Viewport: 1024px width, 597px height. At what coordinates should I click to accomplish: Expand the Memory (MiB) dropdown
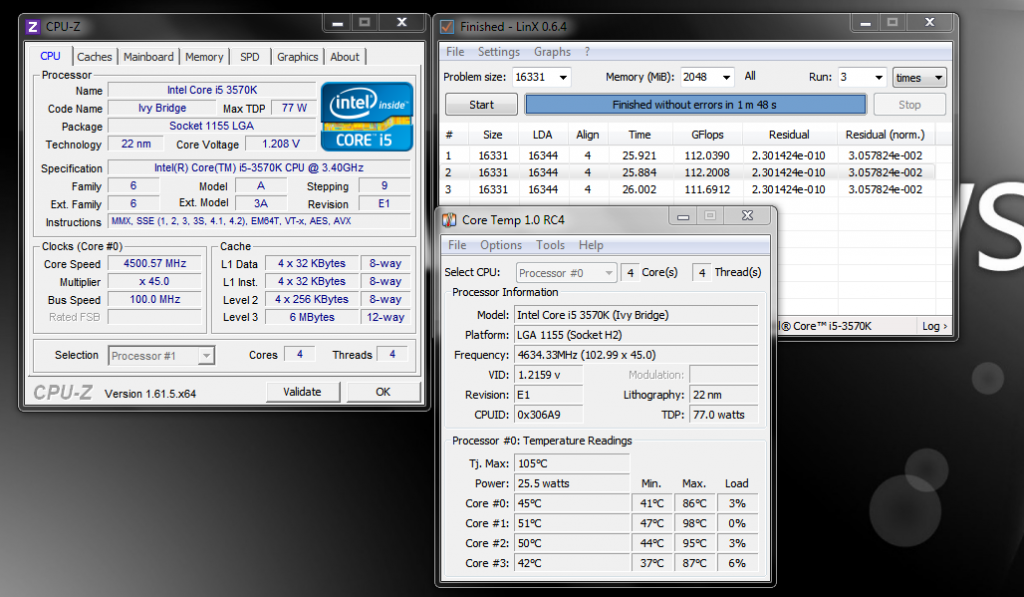coord(725,78)
